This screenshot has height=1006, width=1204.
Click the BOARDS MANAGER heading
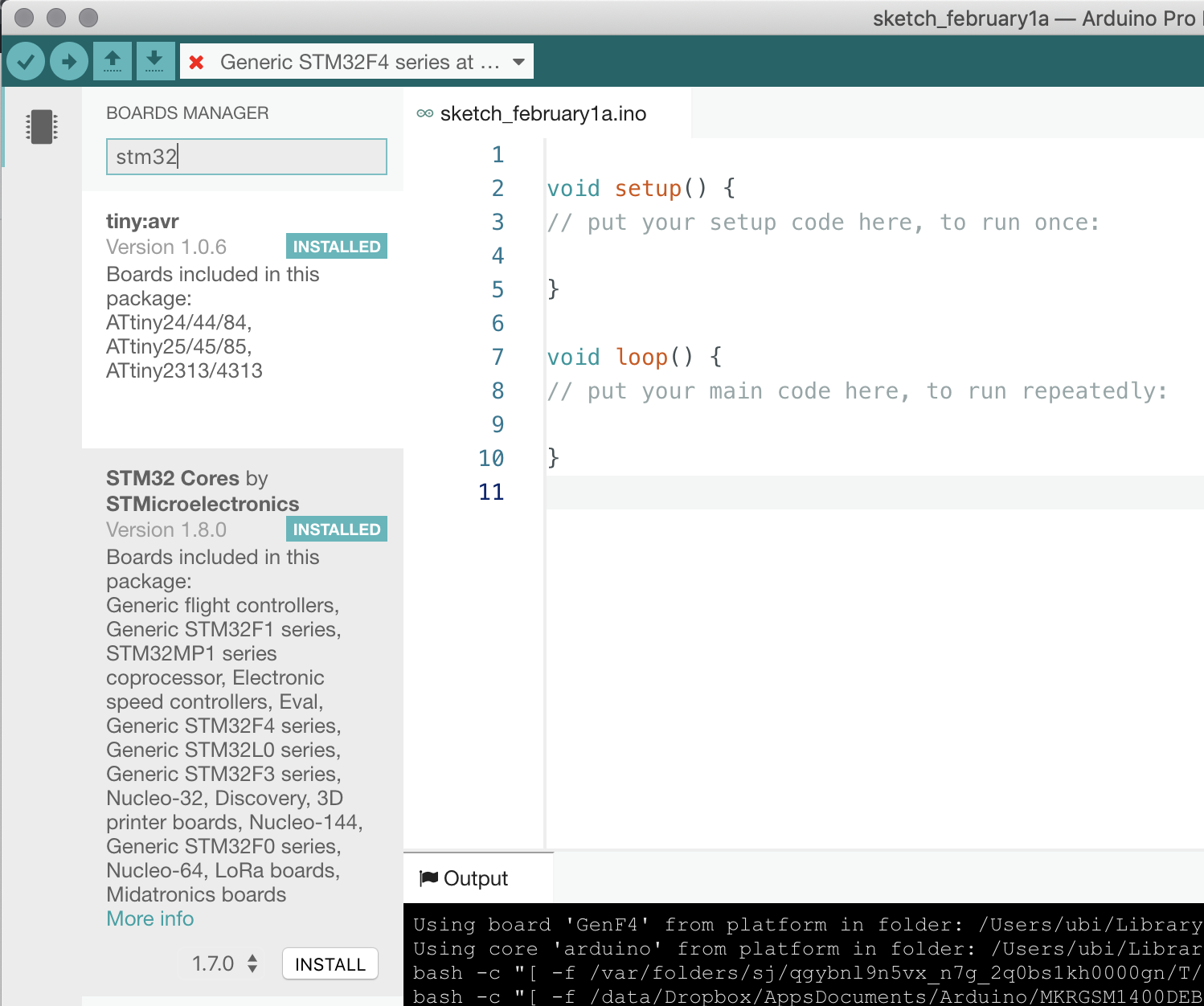click(x=187, y=113)
